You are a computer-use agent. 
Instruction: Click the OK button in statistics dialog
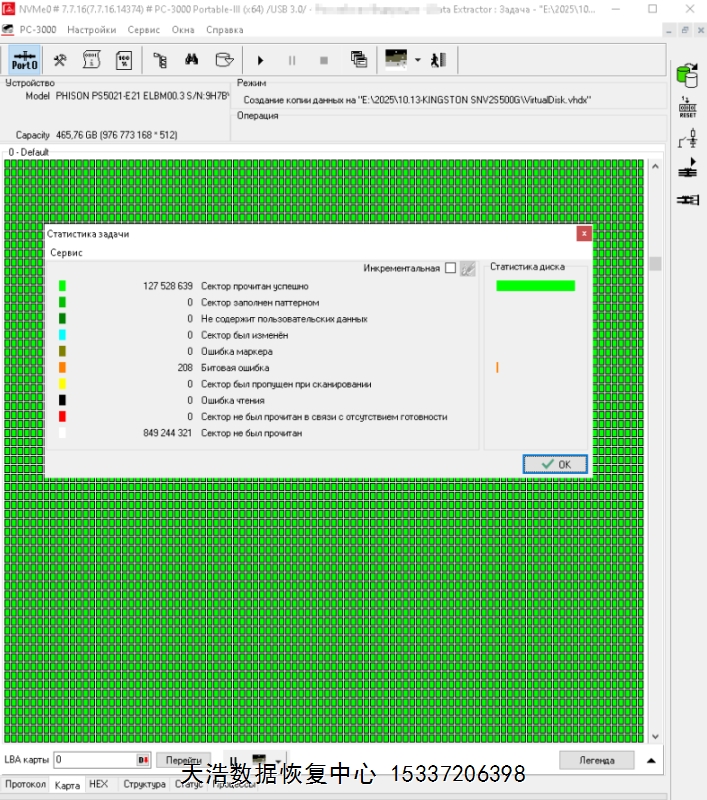pyautogui.click(x=555, y=464)
